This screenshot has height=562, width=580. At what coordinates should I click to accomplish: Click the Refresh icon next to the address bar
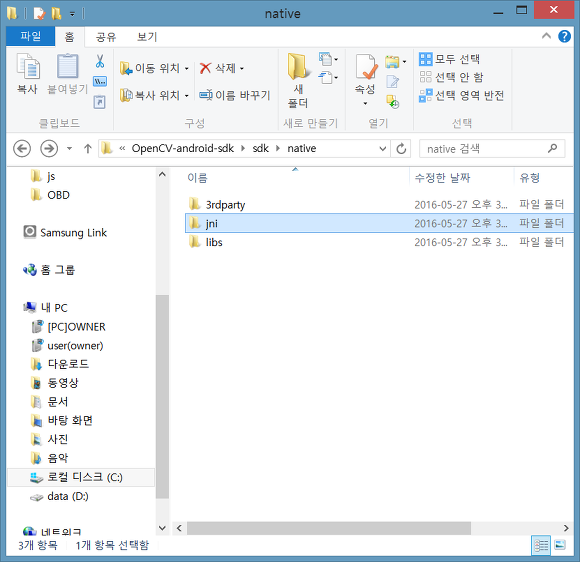point(401,149)
